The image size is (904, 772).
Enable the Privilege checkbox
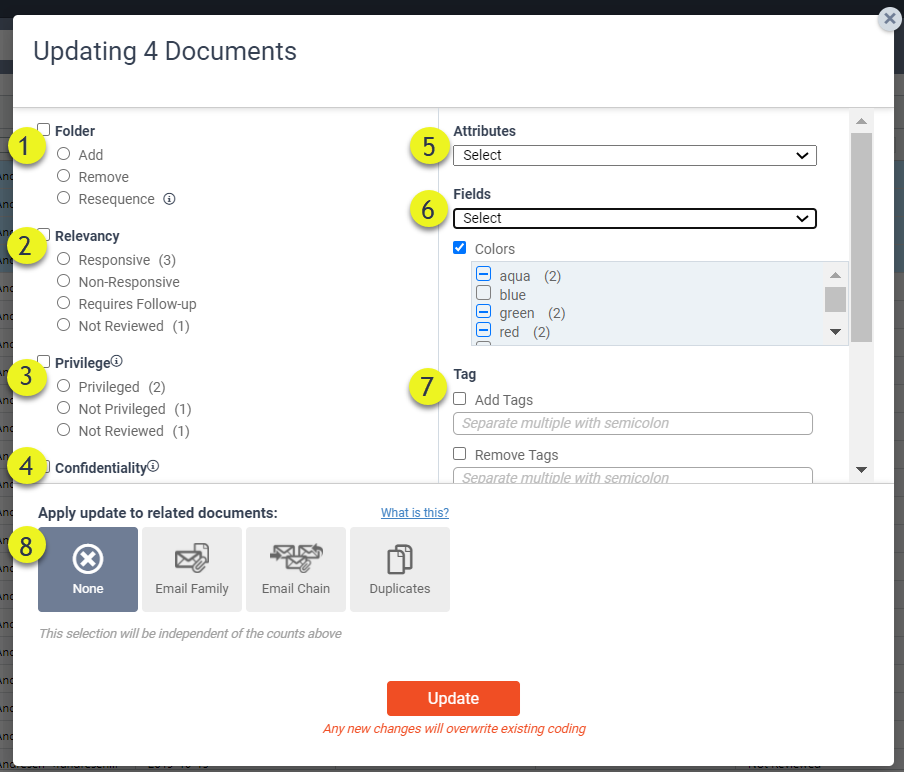point(44,361)
